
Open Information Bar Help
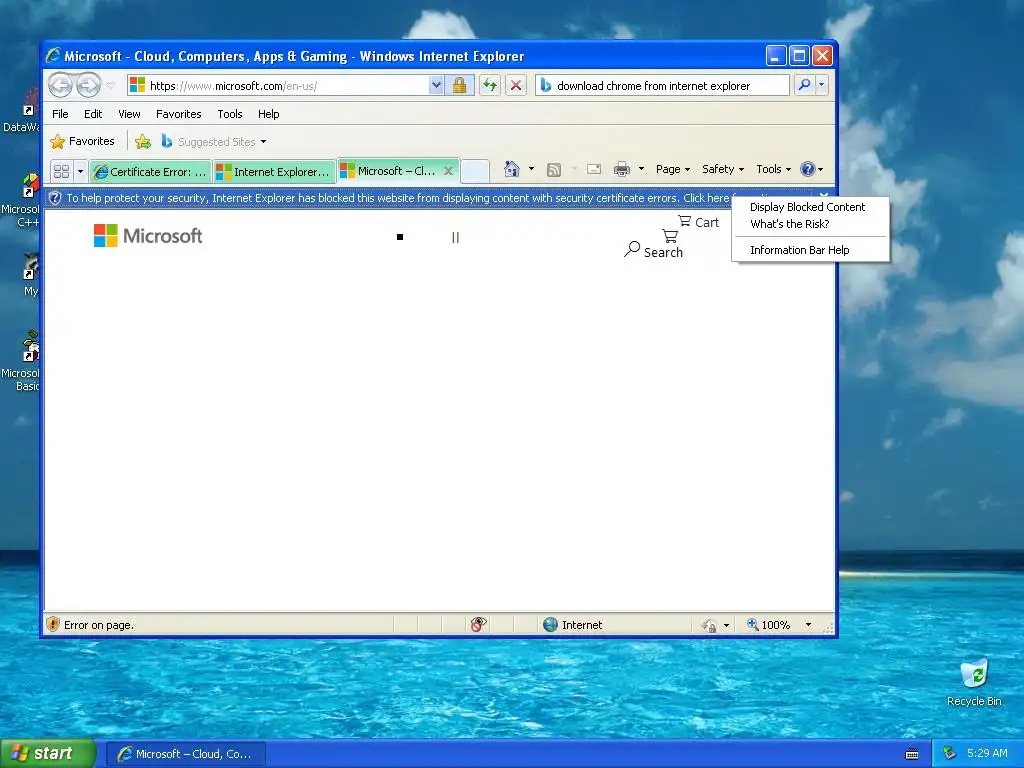(x=799, y=250)
